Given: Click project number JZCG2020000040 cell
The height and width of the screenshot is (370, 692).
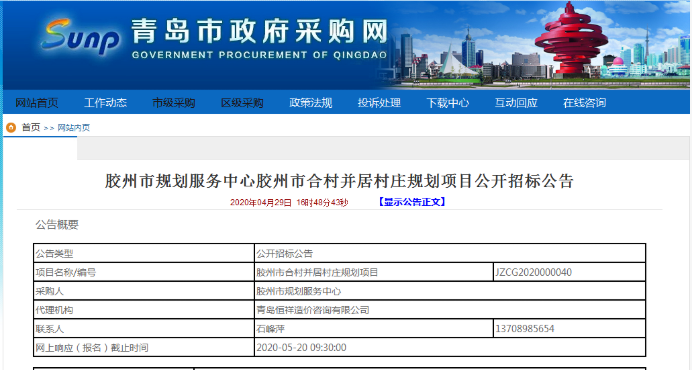Looking at the screenshot, I should (569, 272).
